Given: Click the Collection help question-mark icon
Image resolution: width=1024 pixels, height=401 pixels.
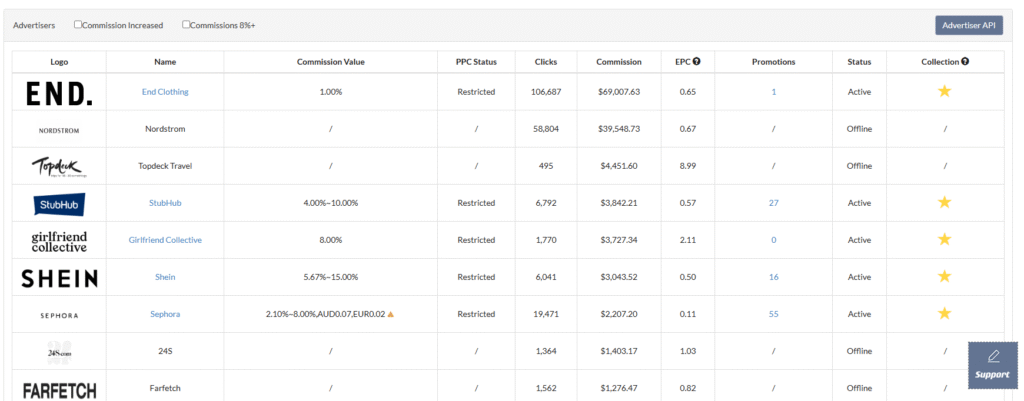Looking at the screenshot, I should pyautogui.click(x=965, y=61).
